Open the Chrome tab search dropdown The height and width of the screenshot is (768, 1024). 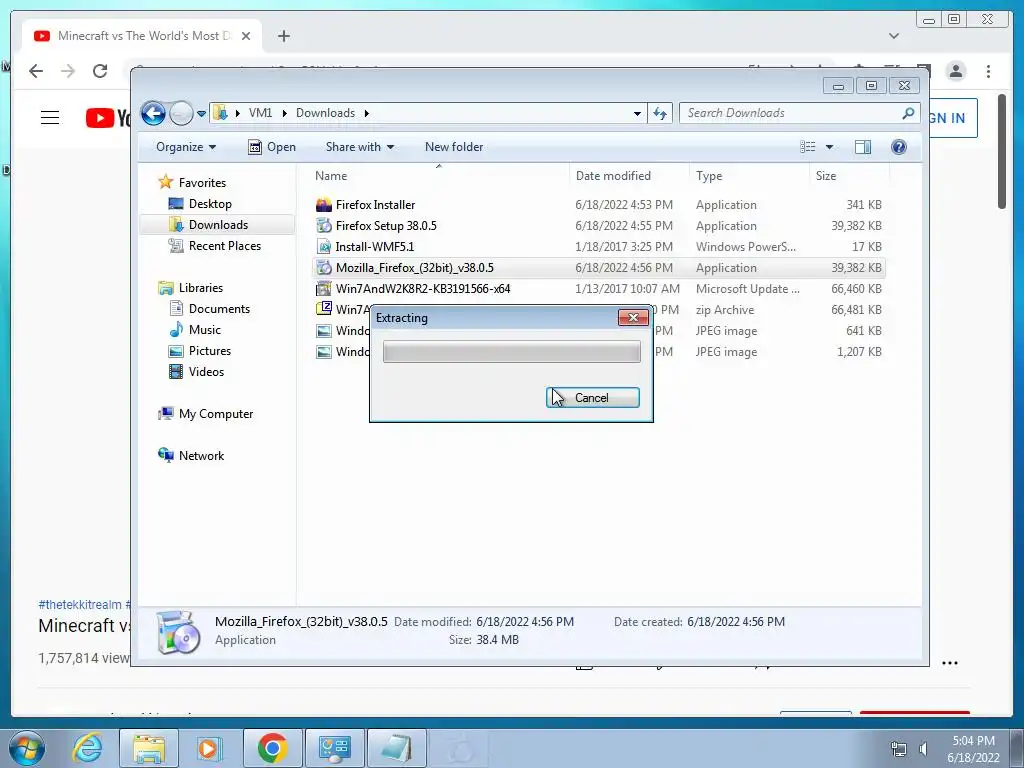(893, 36)
